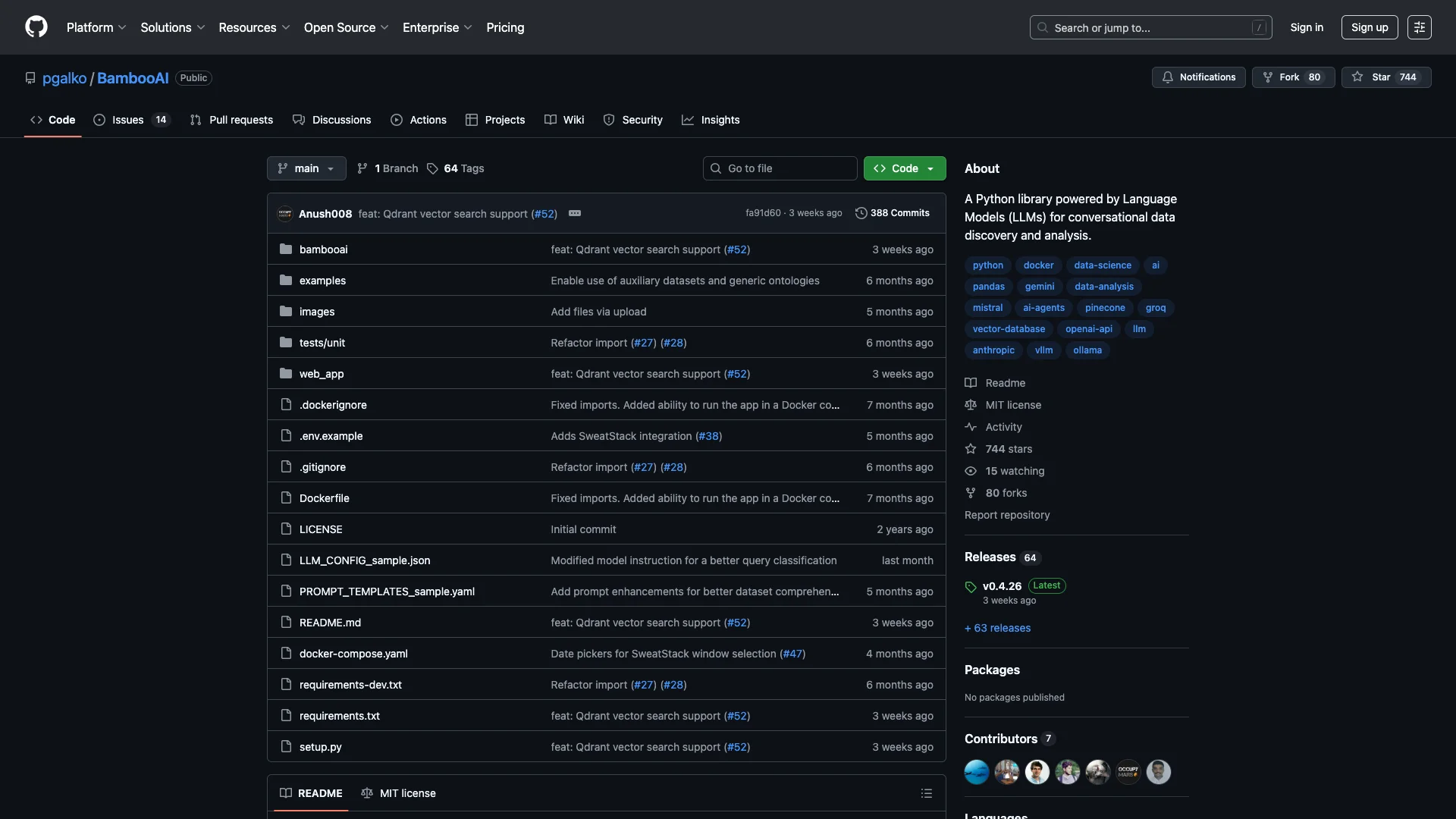Select the vector-database topic tag
The height and width of the screenshot is (819, 1456).
point(1009,329)
